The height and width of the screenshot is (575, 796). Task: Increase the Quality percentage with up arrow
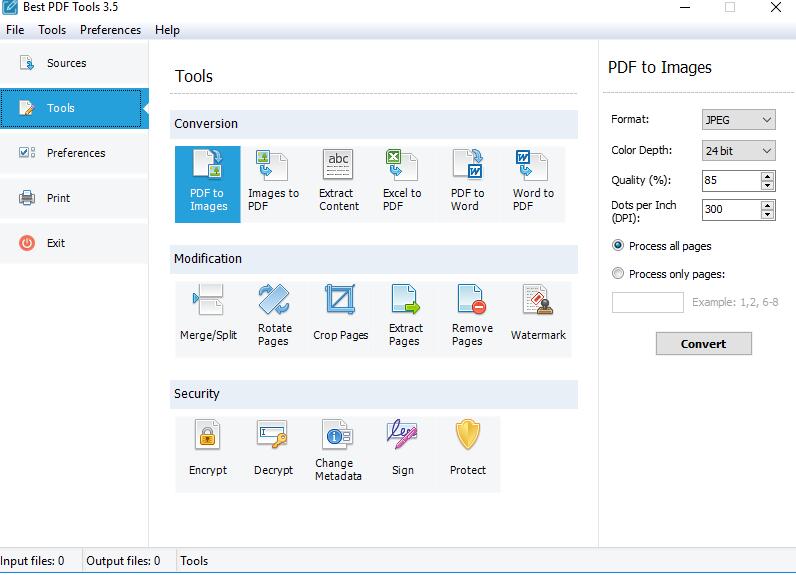pyautogui.click(x=768, y=176)
